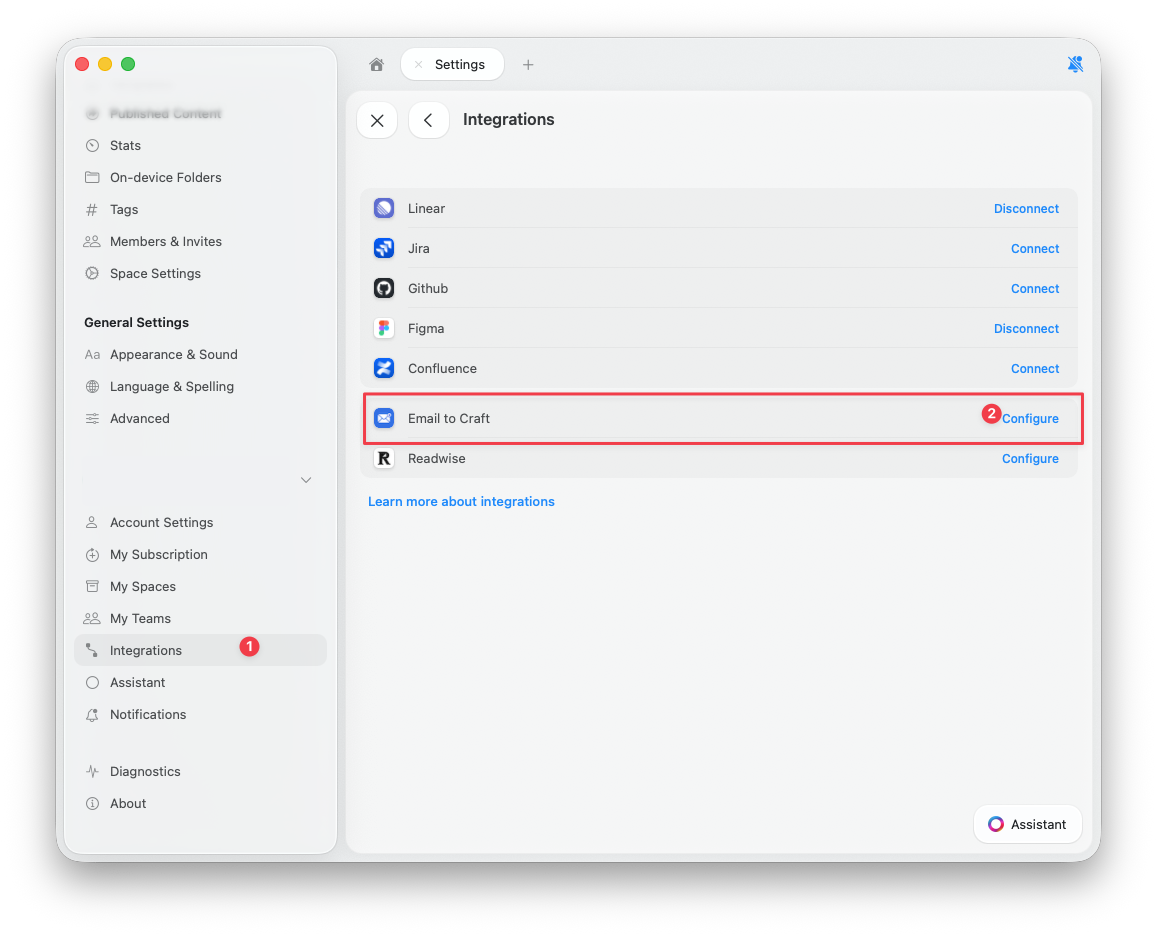Click the On-device Folders folder icon
The image size is (1157, 936).
pyautogui.click(x=92, y=178)
